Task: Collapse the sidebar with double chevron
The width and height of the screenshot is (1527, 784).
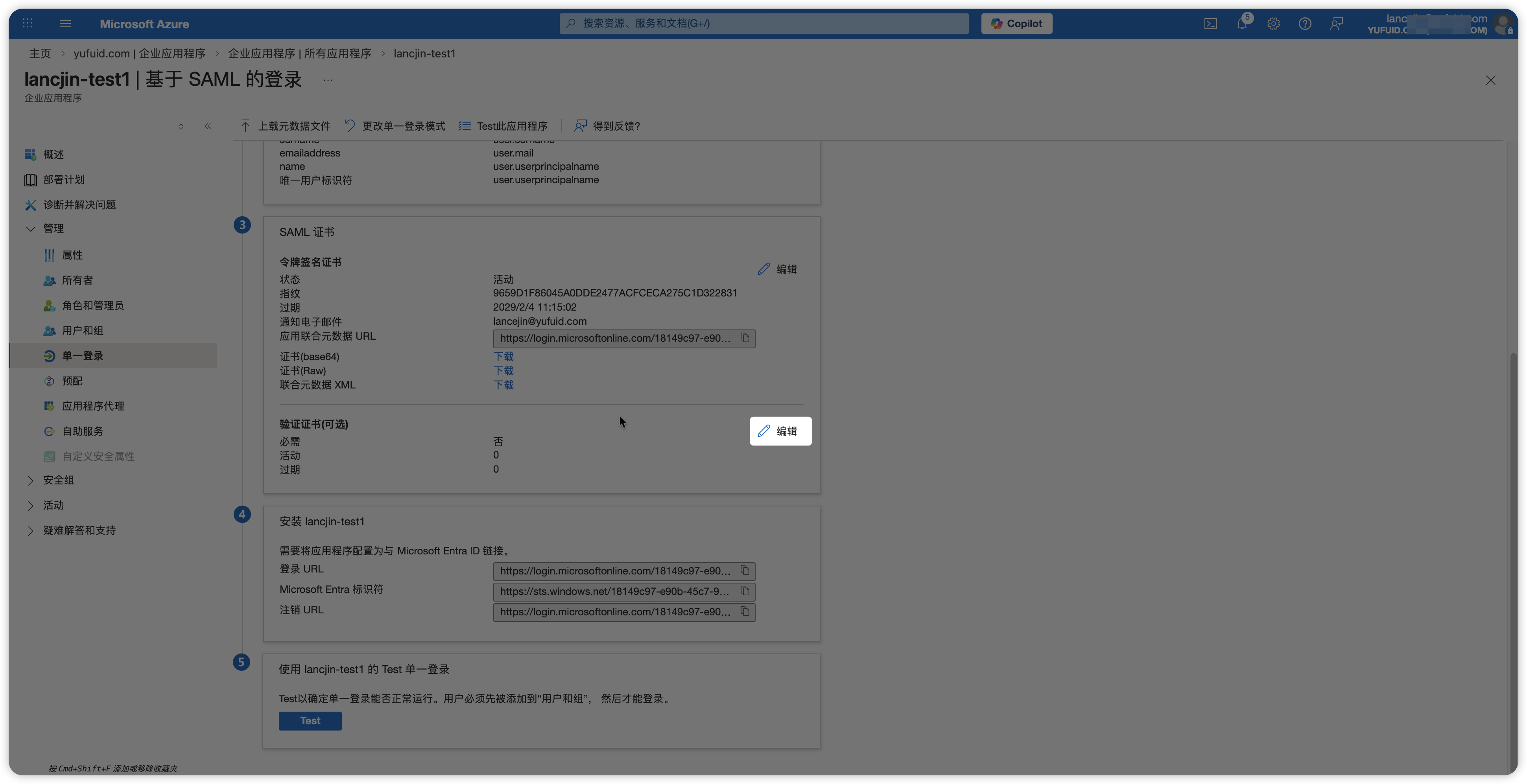Action: click(x=207, y=126)
